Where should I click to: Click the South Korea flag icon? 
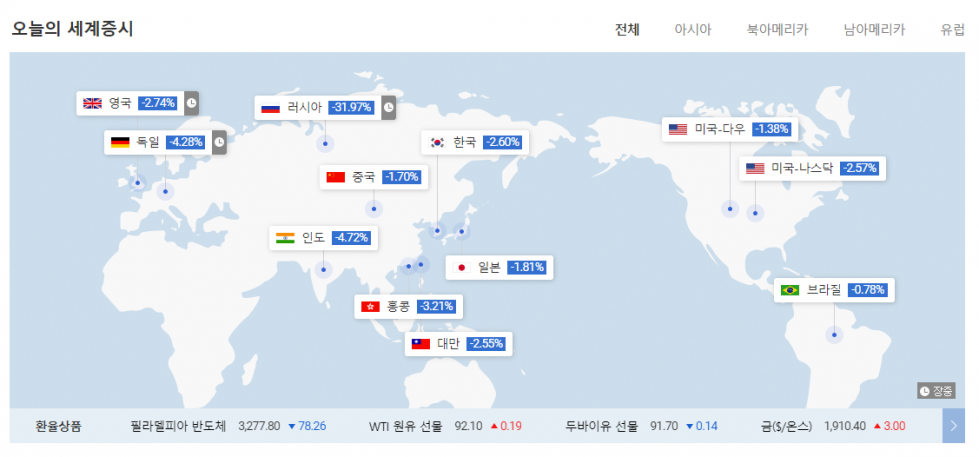tap(438, 142)
